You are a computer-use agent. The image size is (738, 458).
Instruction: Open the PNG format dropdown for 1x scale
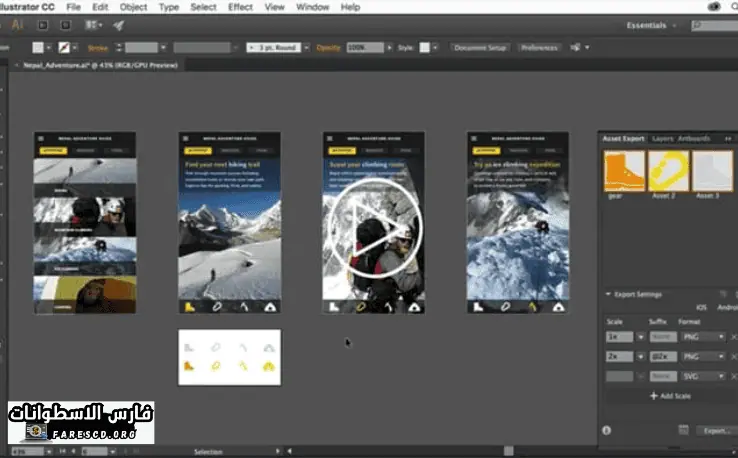[703, 337]
